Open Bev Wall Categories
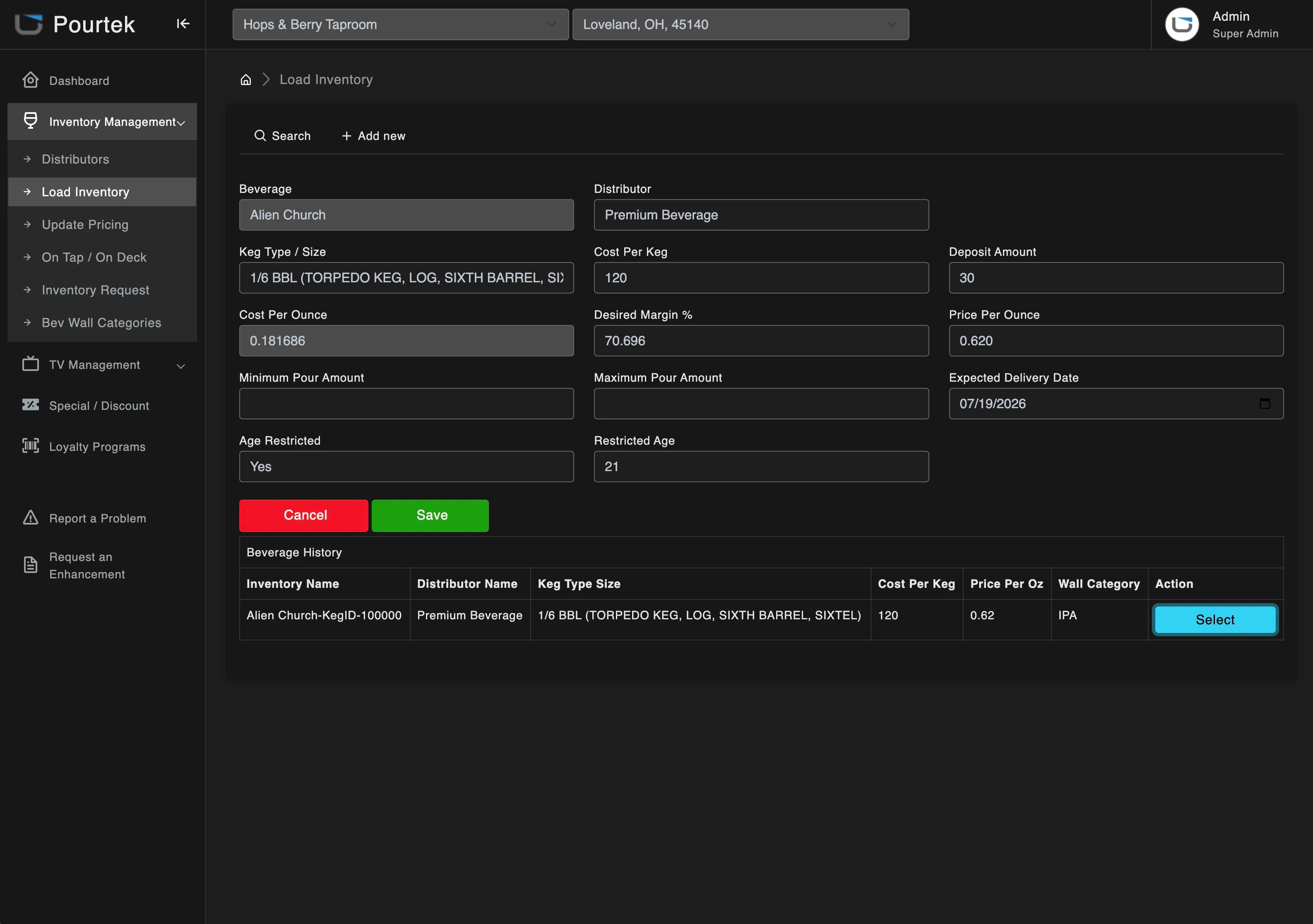The image size is (1313, 924). [x=102, y=322]
